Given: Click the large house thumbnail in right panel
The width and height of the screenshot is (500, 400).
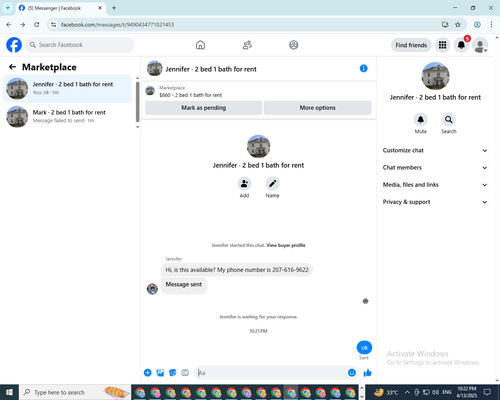Looking at the screenshot, I should 435,76.
